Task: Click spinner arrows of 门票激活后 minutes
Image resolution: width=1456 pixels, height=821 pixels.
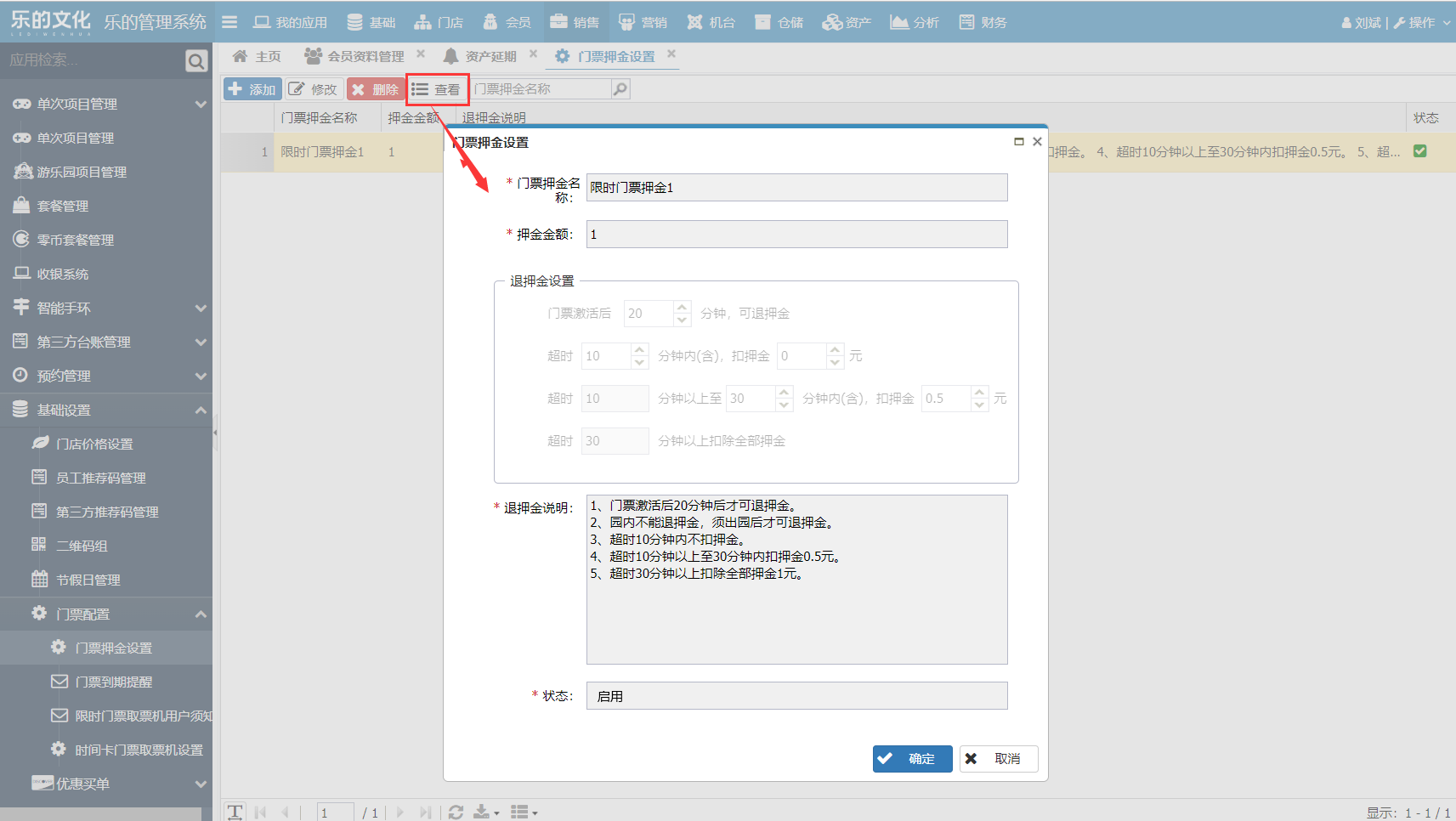Action: [682, 314]
